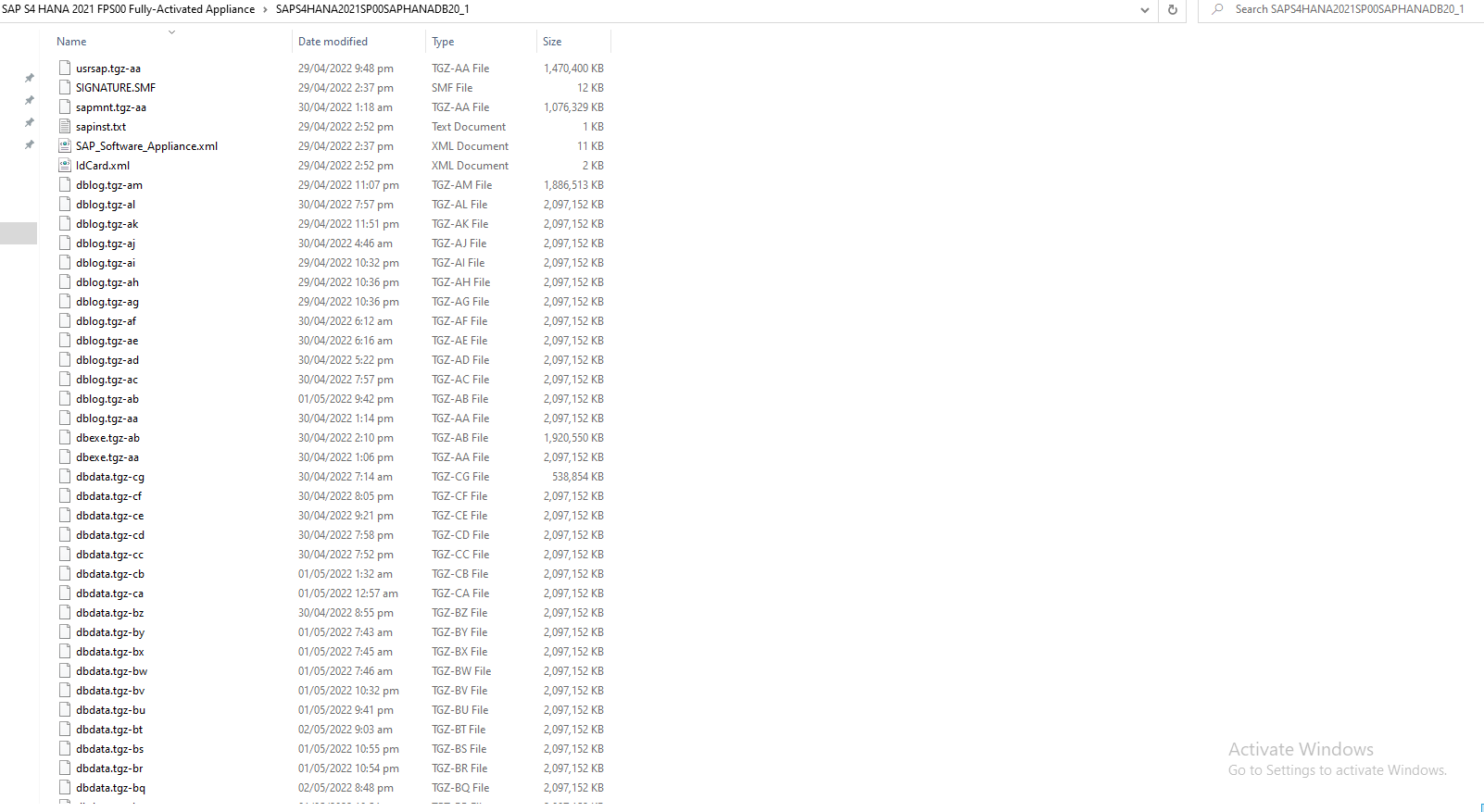Select the dbdata.tgz-bs file name
The width and height of the screenshot is (1484, 812).
[x=110, y=749]
